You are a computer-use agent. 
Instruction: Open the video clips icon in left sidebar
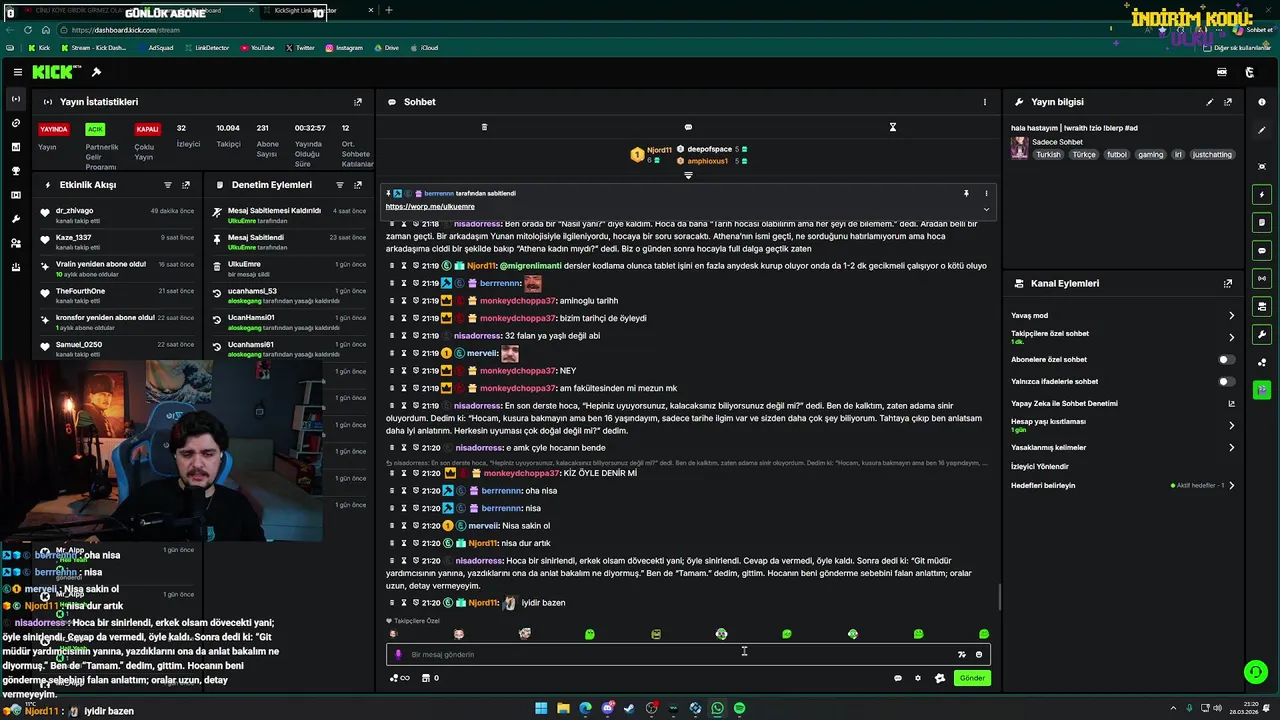tap(15, 195)
